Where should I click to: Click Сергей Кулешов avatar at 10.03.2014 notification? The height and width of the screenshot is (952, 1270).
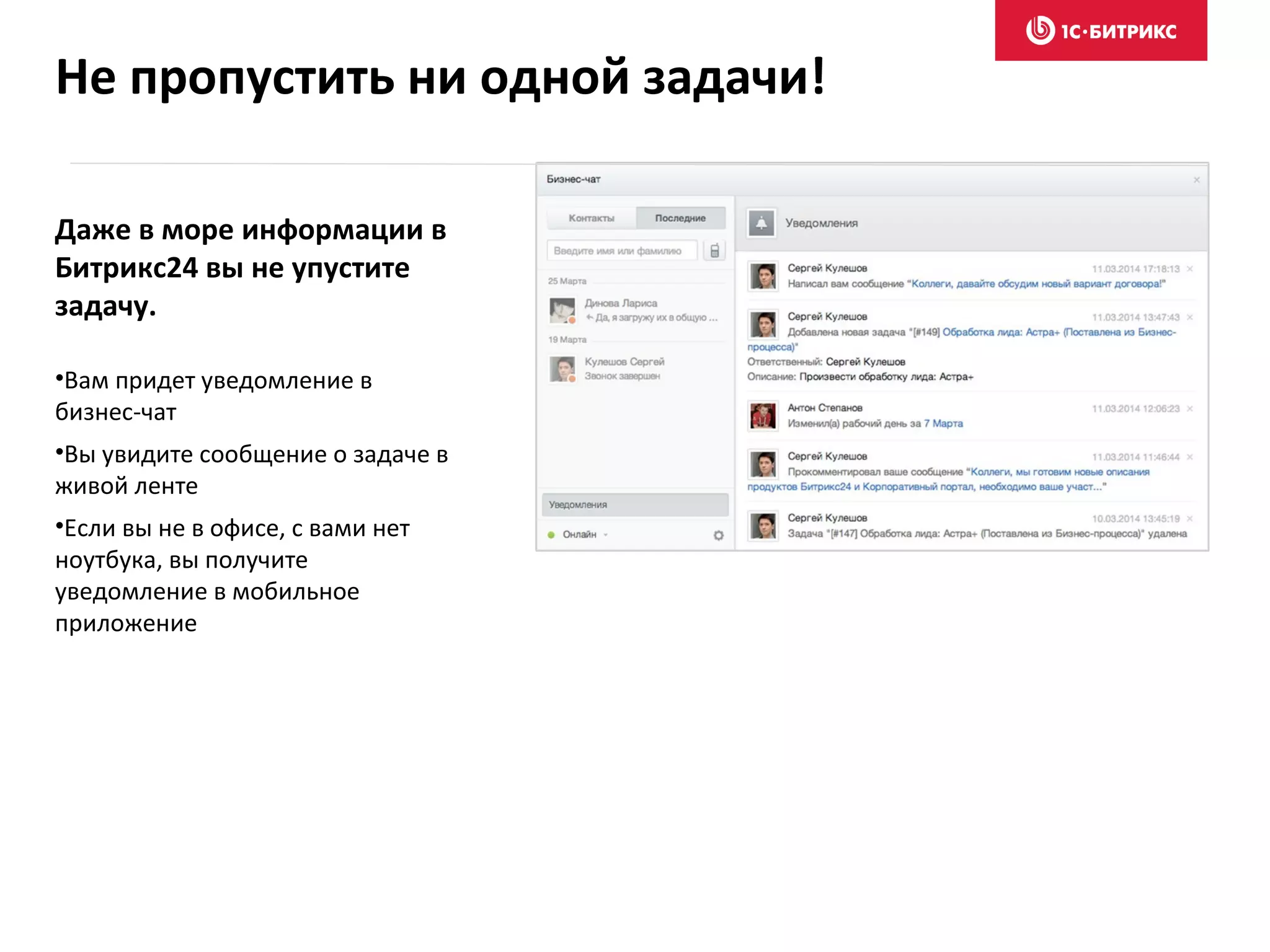763,526
